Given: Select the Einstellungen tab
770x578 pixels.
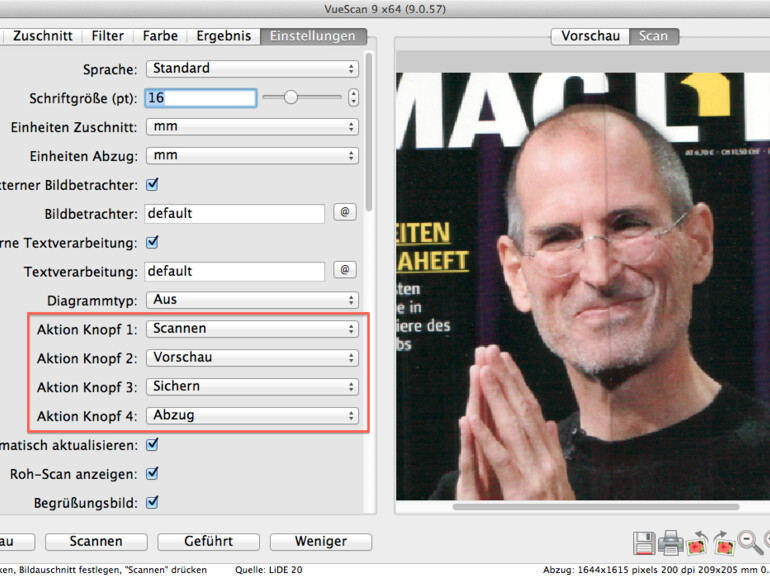Looking at the screenshot, I should 313,36.
